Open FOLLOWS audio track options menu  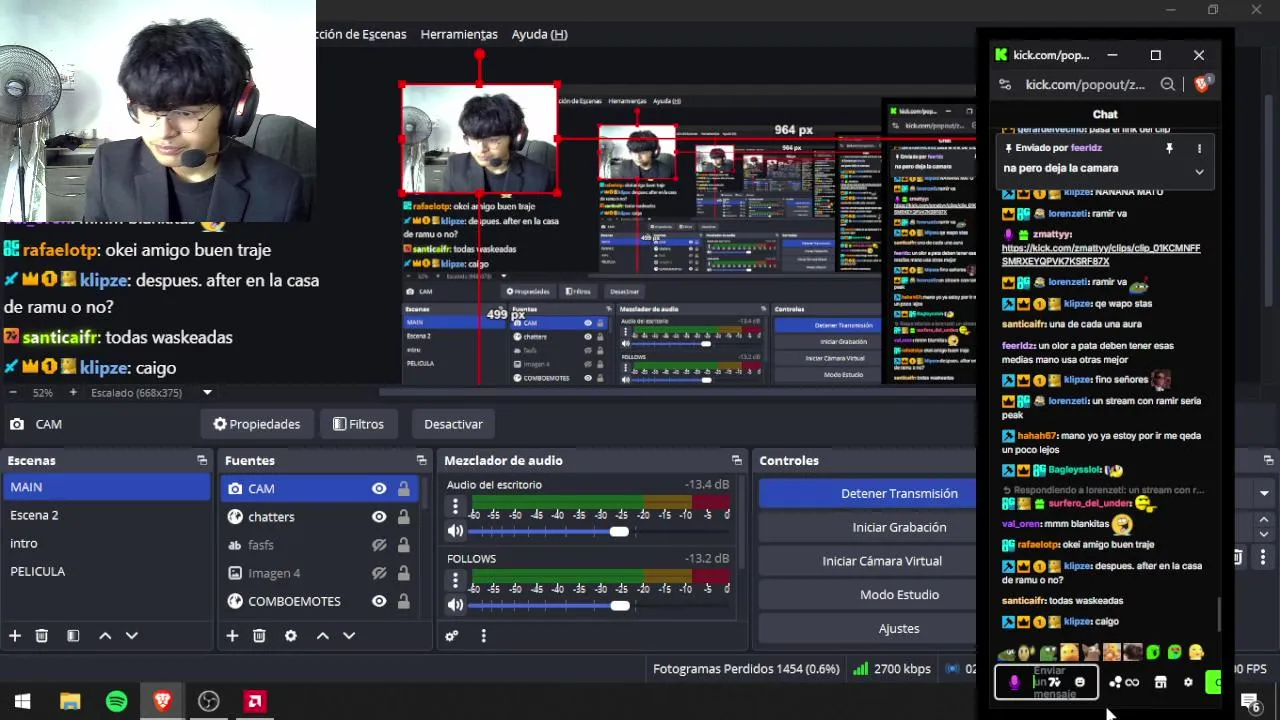[x=455, y=580]
